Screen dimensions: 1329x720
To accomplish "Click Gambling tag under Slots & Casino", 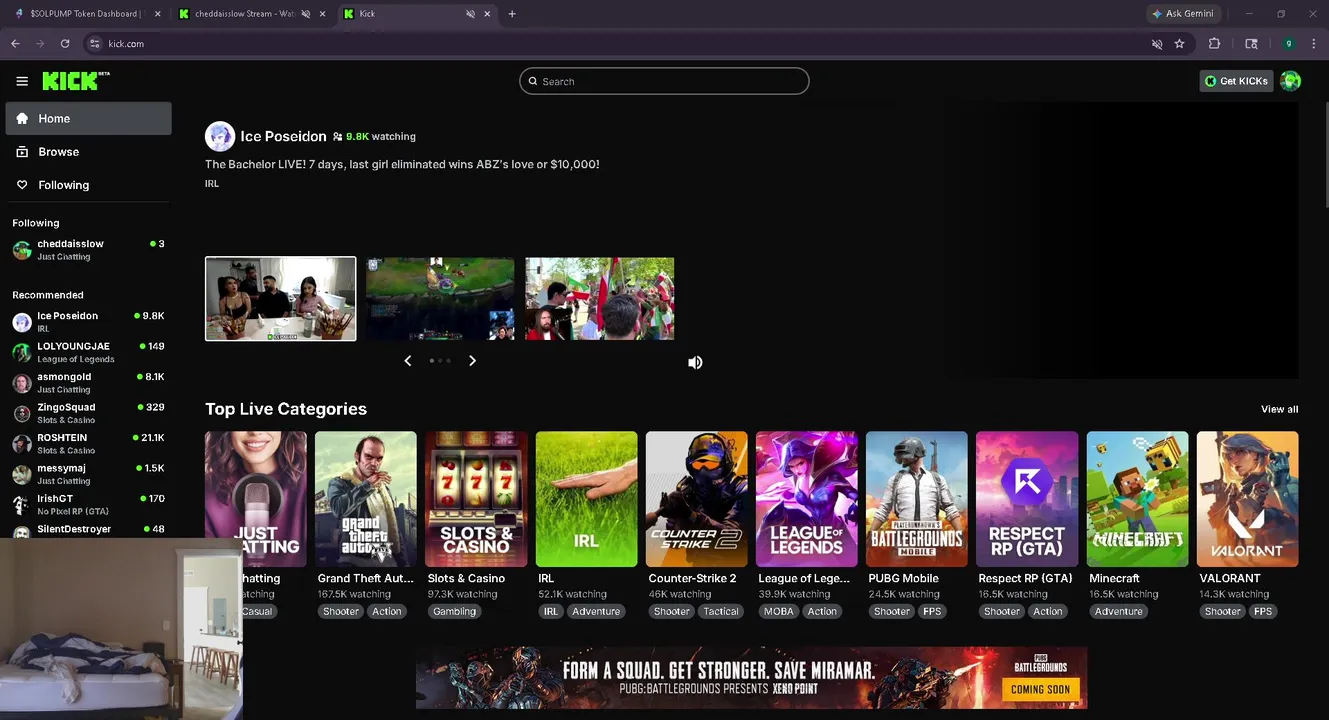I will point(454,611).
